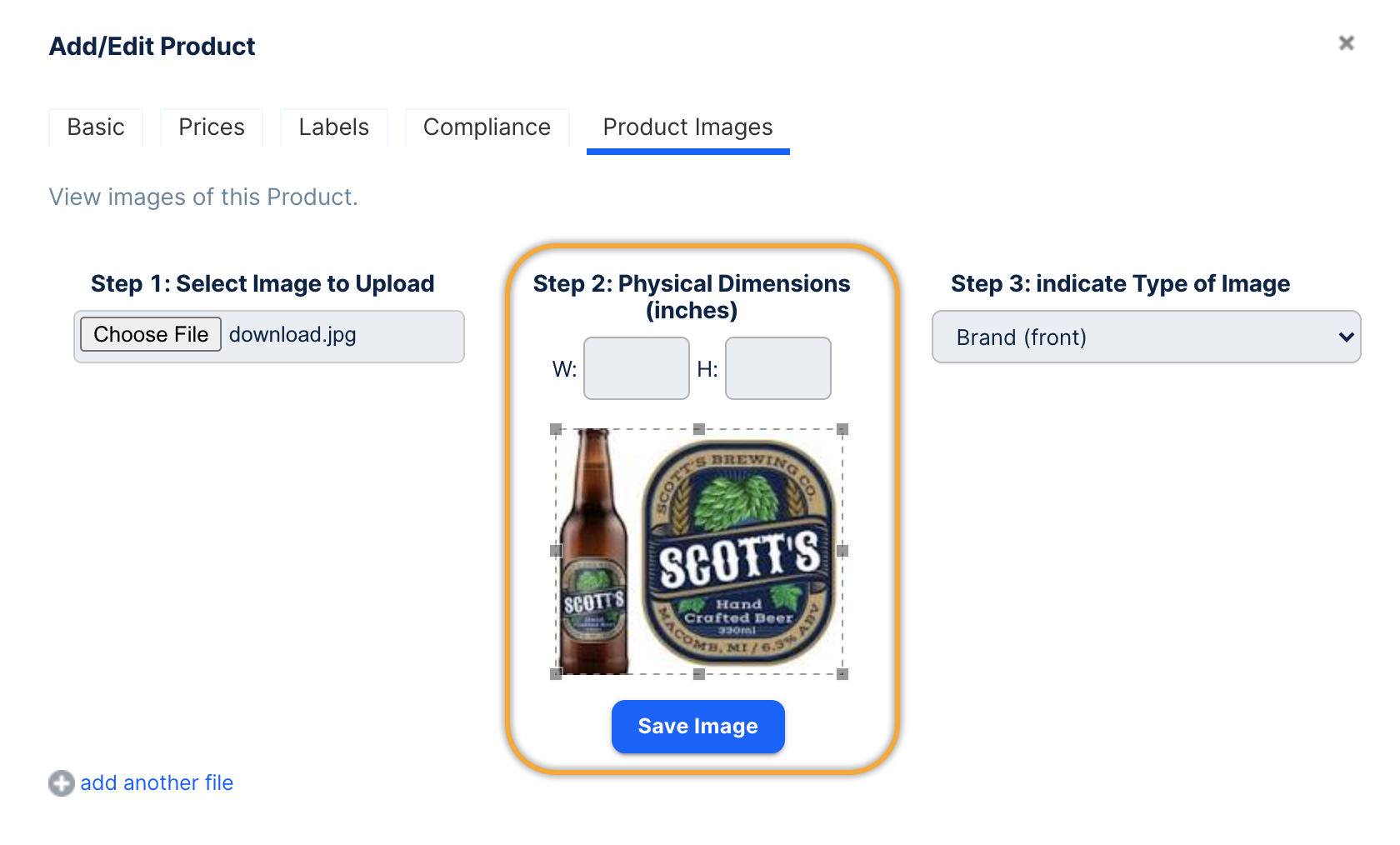The height and width of the screenshot is (845, 1400).
Task: Click top-center crop handle of image
Action: 699,429
